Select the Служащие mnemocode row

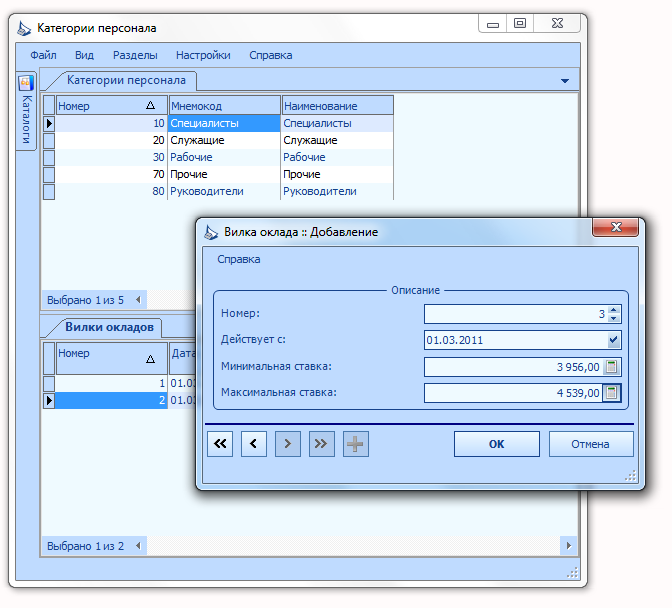pos(224,141)
